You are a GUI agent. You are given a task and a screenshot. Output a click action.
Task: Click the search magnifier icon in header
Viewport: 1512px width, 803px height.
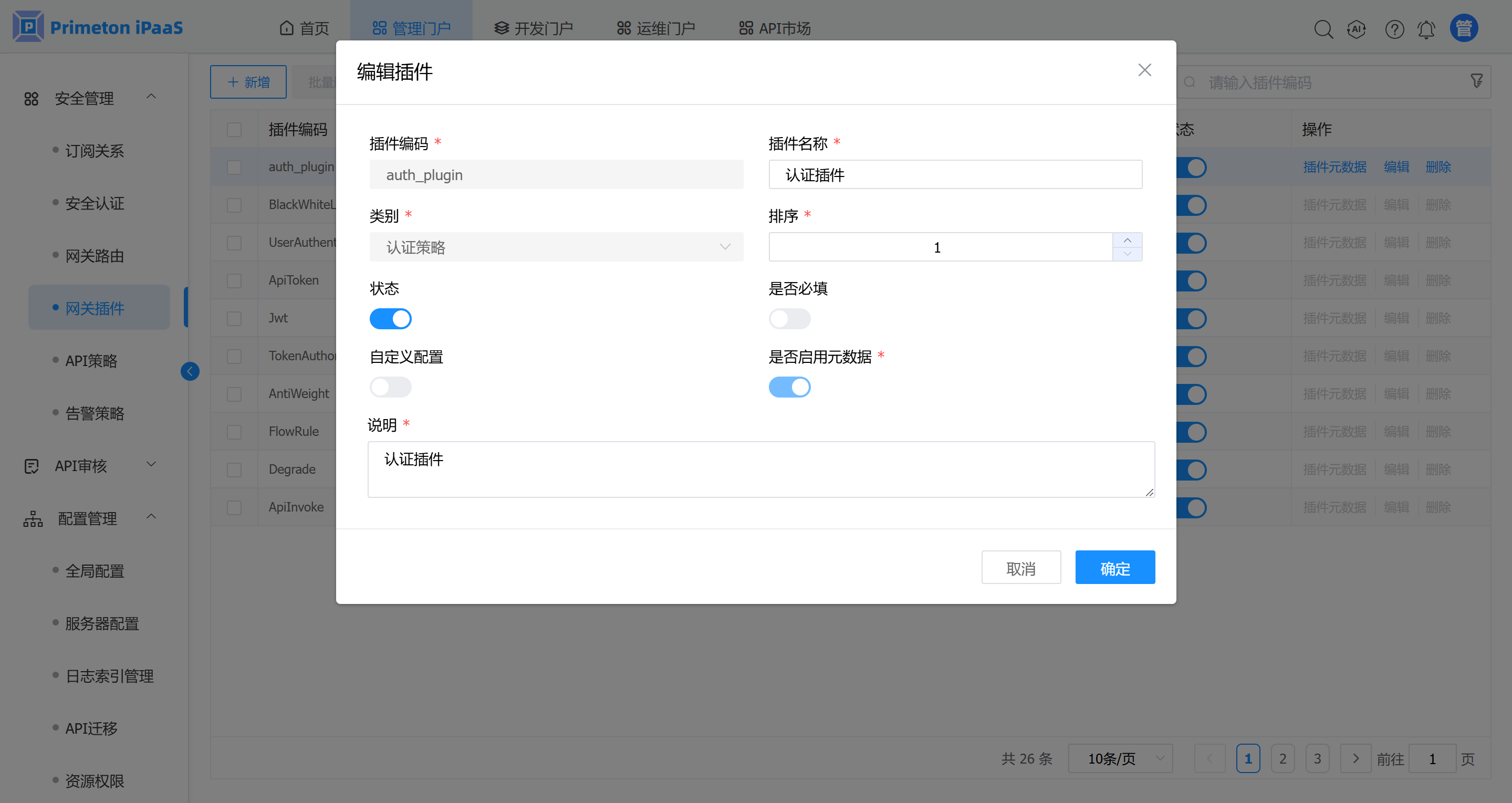tap(1323, 29)
